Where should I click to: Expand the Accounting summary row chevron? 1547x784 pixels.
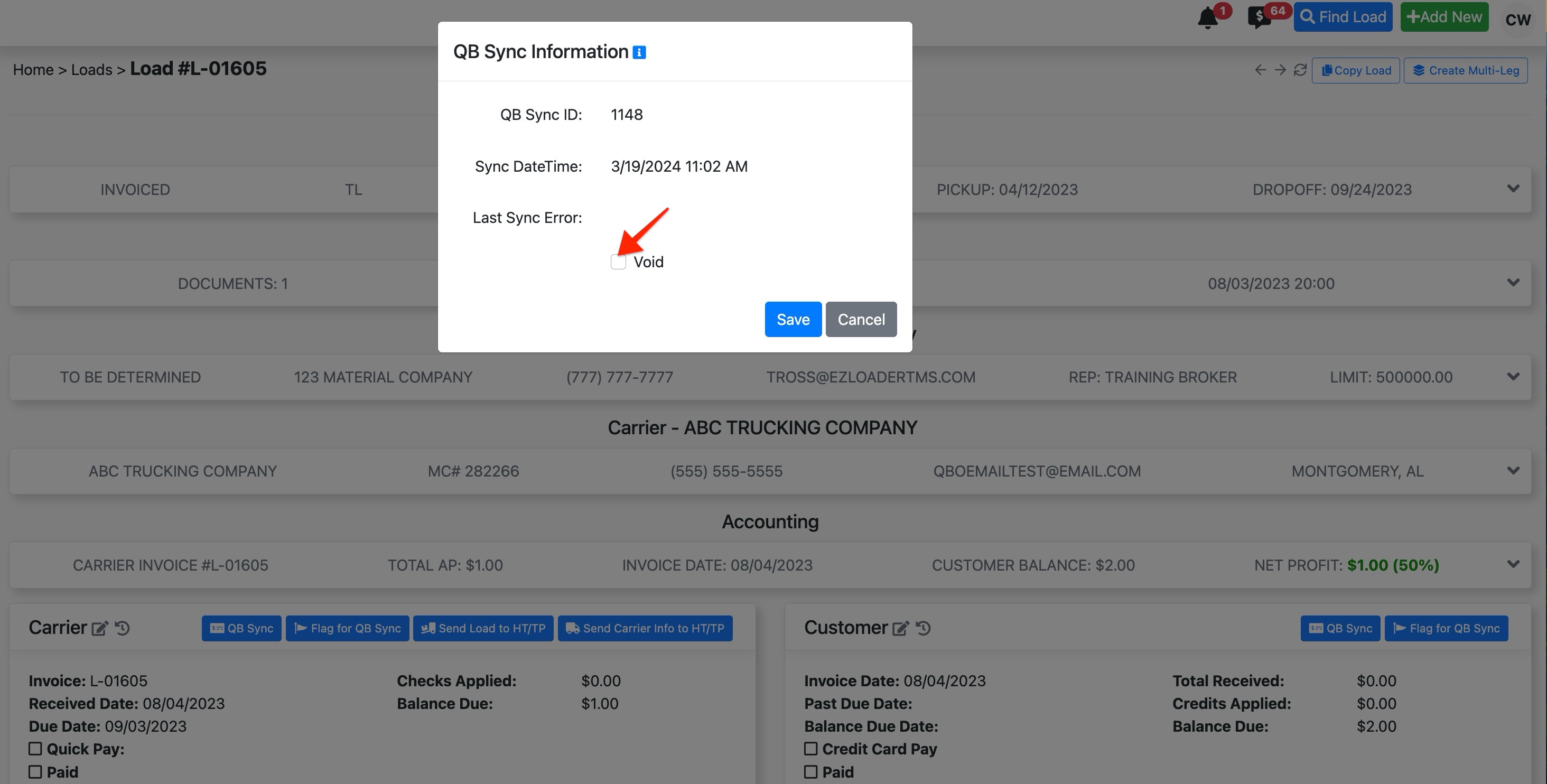pos(1513,564)
